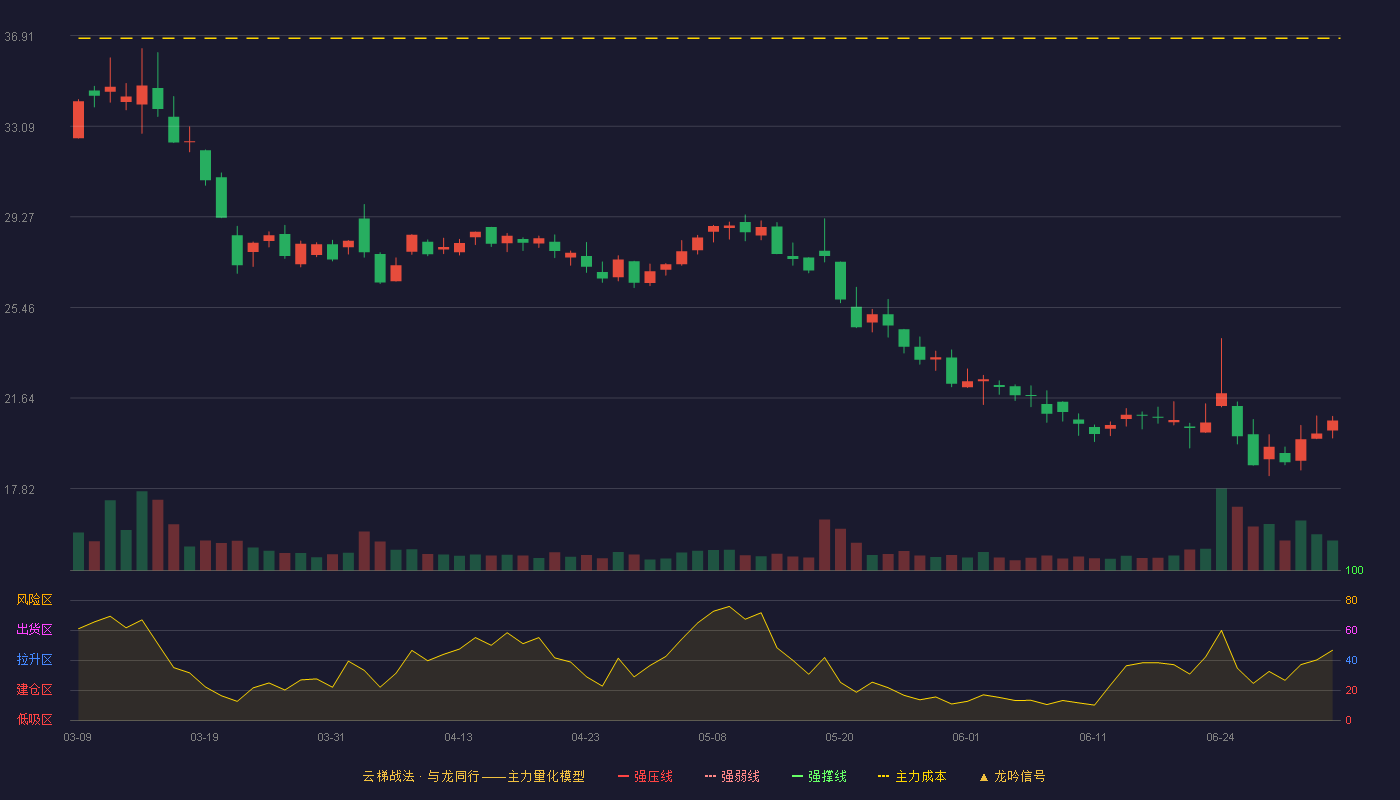Screen dimensions: 1400x800
Task: Toggle the 强弱线 legend item
Action: 732,776
